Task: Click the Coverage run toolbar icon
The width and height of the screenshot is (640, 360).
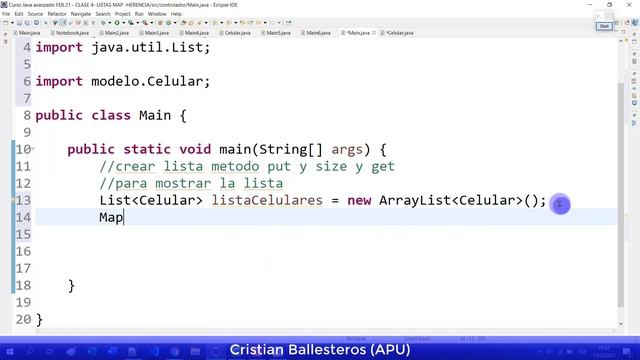Action: (x=131, y=23)
